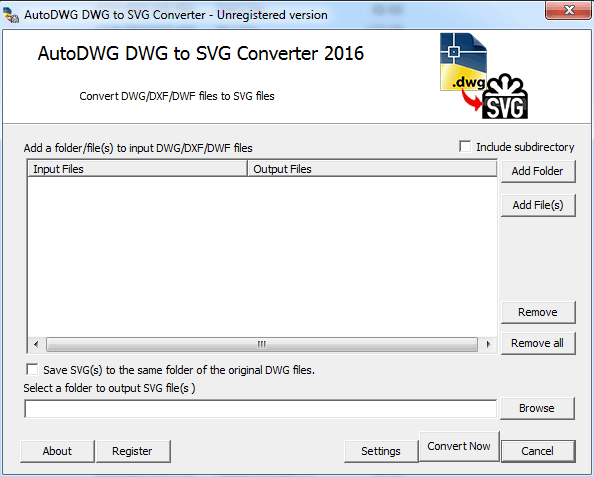Click the app icon in the title bar
This screenshot has height=477, width=594.
[11, 15]
